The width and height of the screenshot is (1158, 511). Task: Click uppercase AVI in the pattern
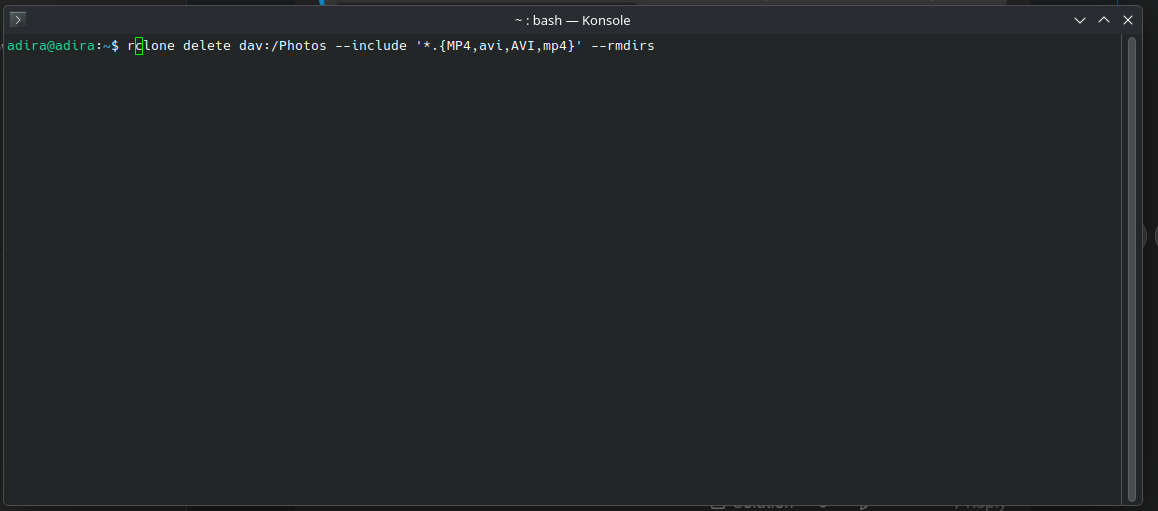tap(523, 46)
